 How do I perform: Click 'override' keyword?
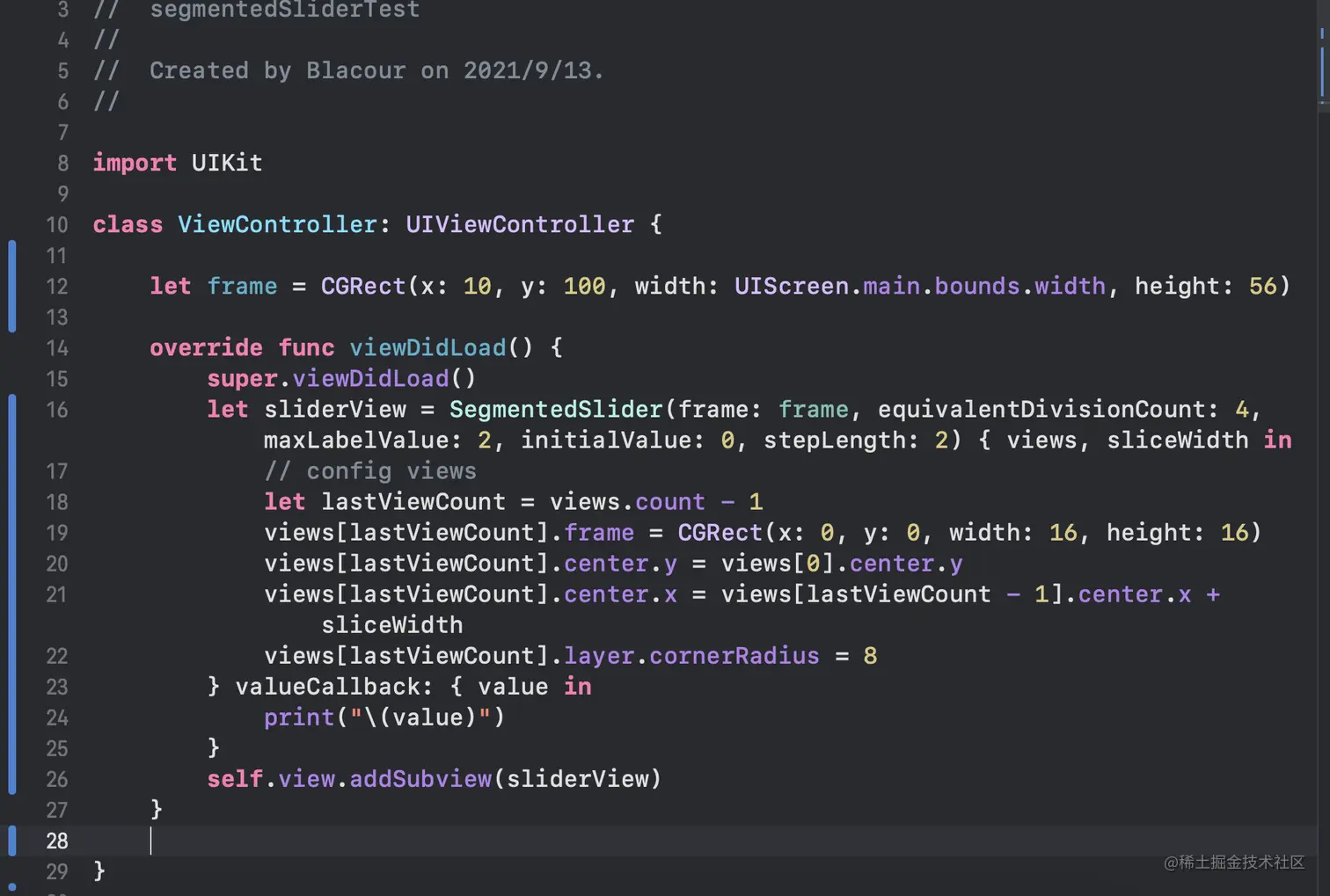click(206, 348)
